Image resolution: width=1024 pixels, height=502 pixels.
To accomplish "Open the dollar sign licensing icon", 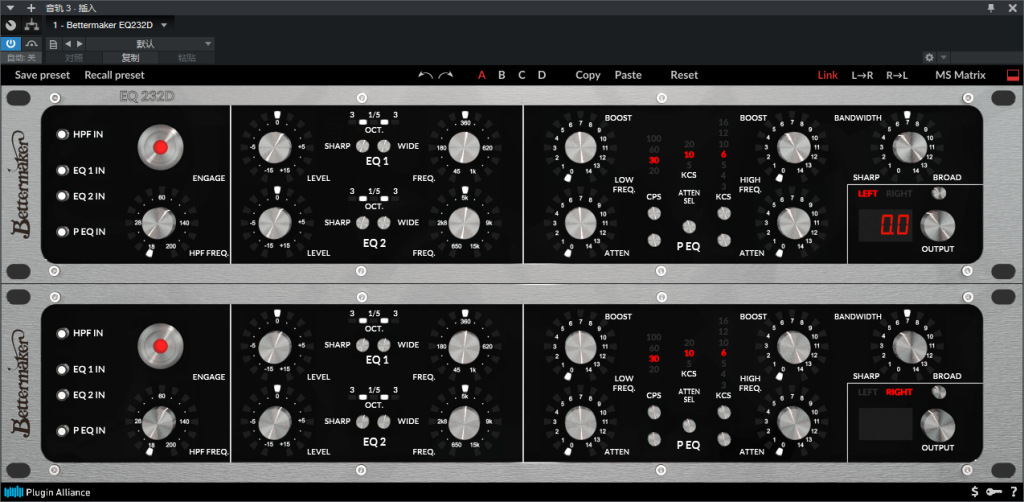I will pos(974,492).
